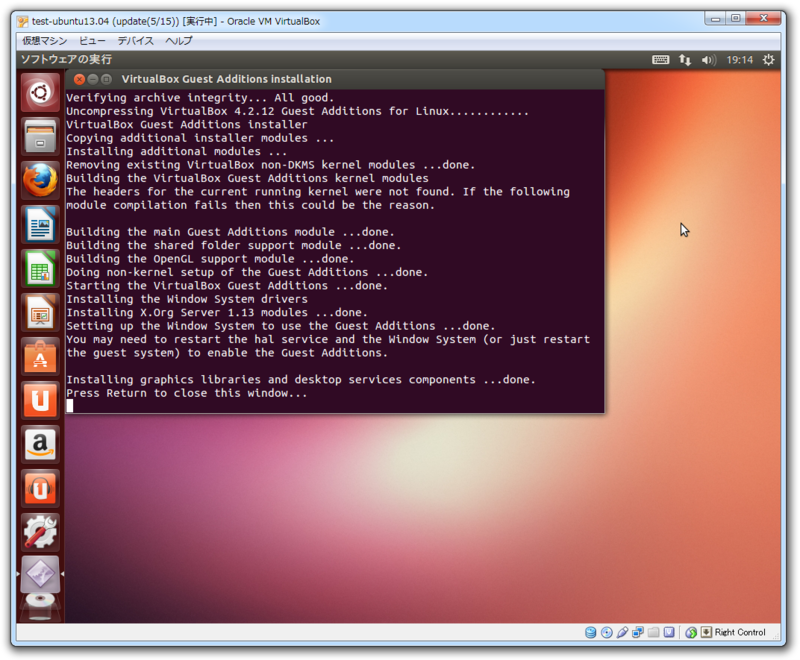Click 'ソフトウェアの実行' in the top panel

[66, 60]
